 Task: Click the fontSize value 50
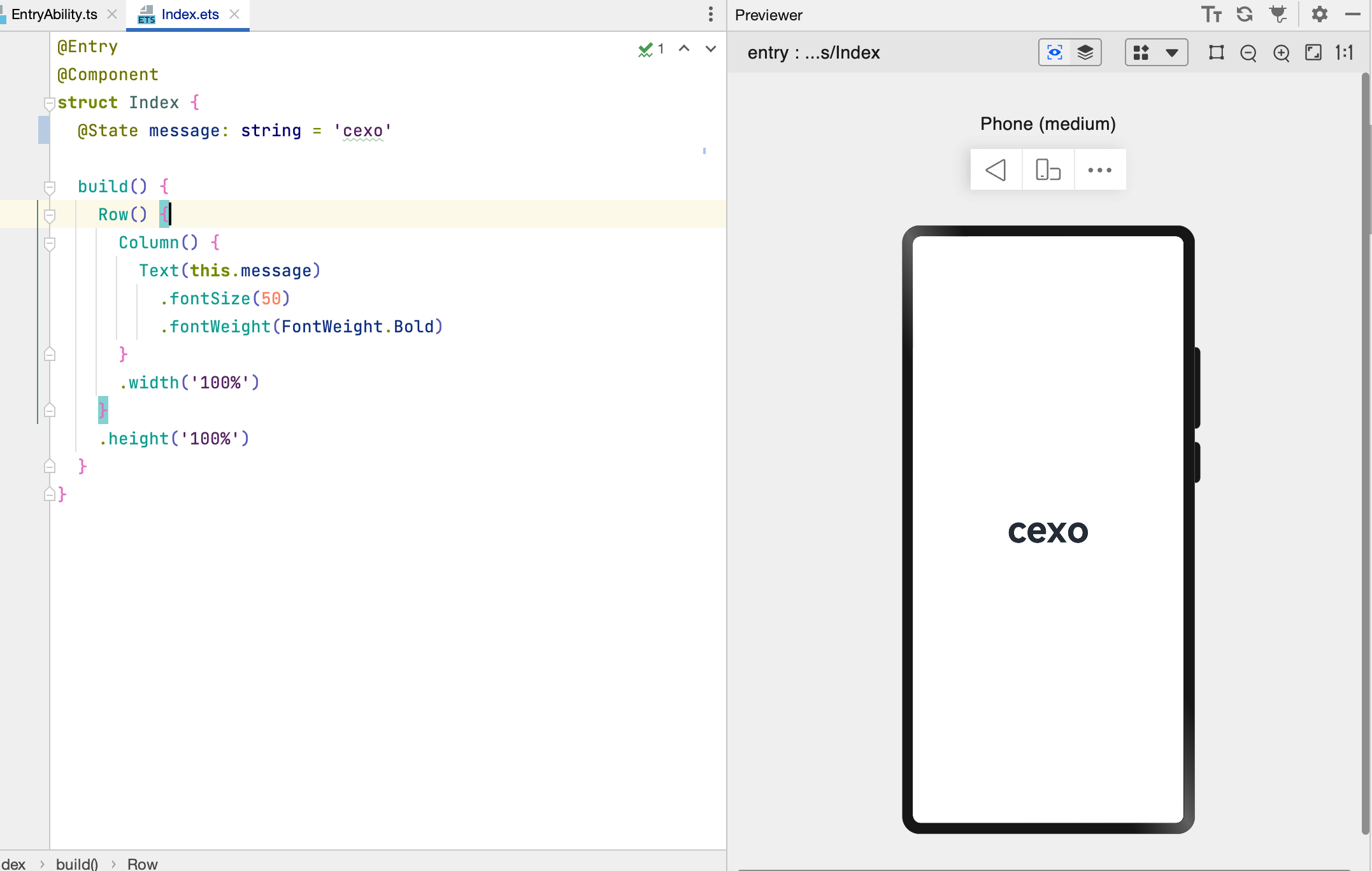[271, 299]
